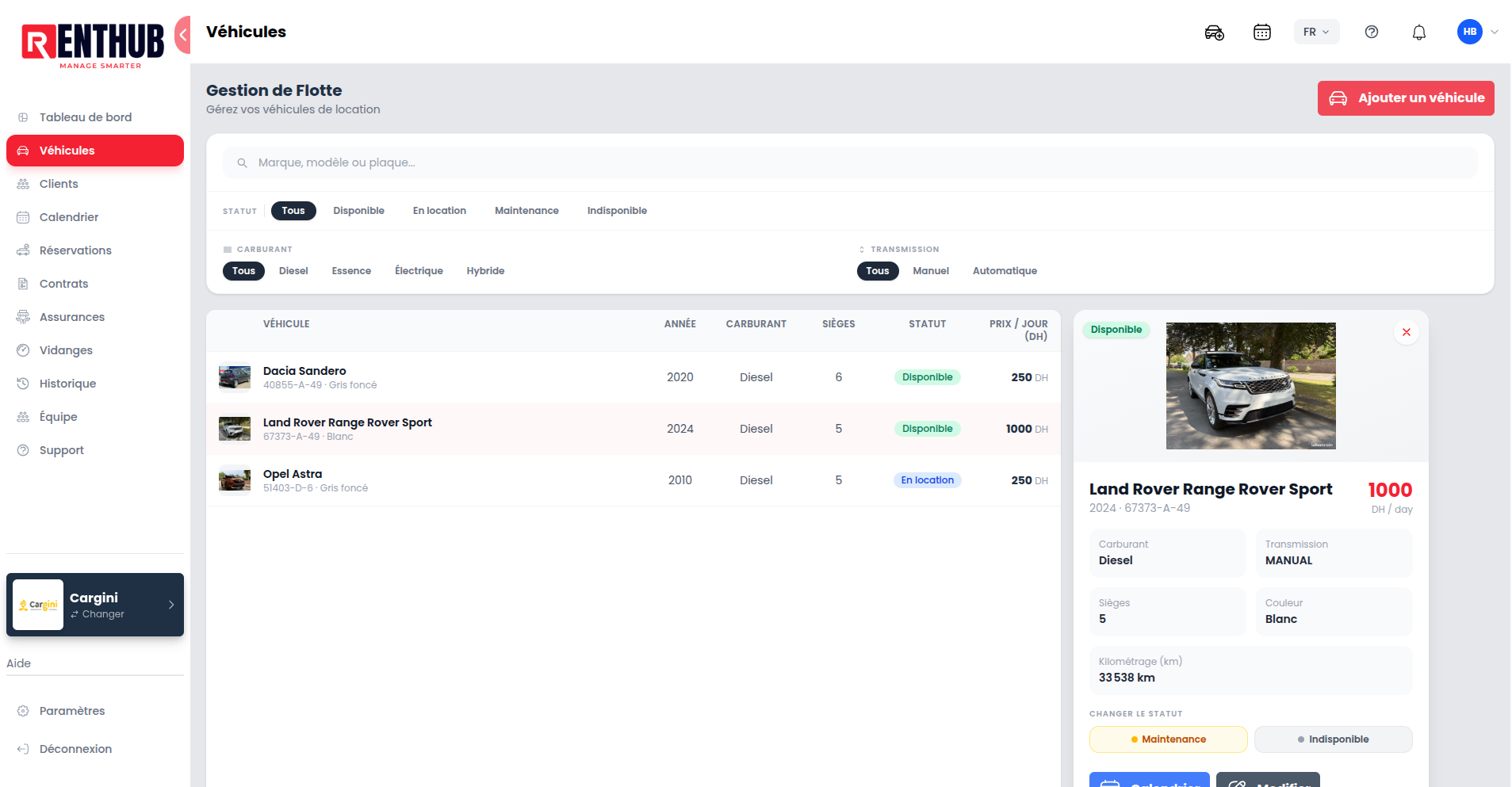Go to Tableau de bord
Viewport: 1512px width, 787px height.
[x=95, y=117]
